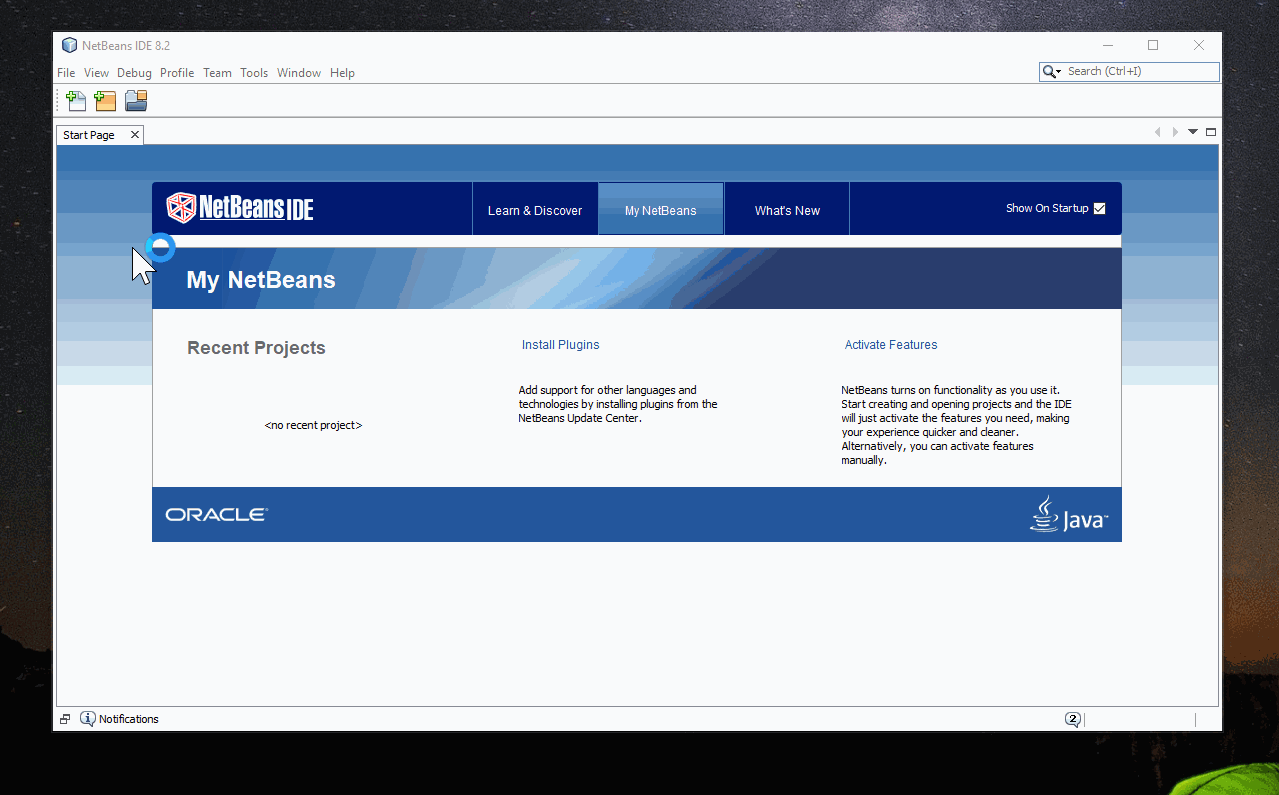Click the NetBeans IDE logo
Viewport: 1279px width, 795px height.
(x=240, y=208)
